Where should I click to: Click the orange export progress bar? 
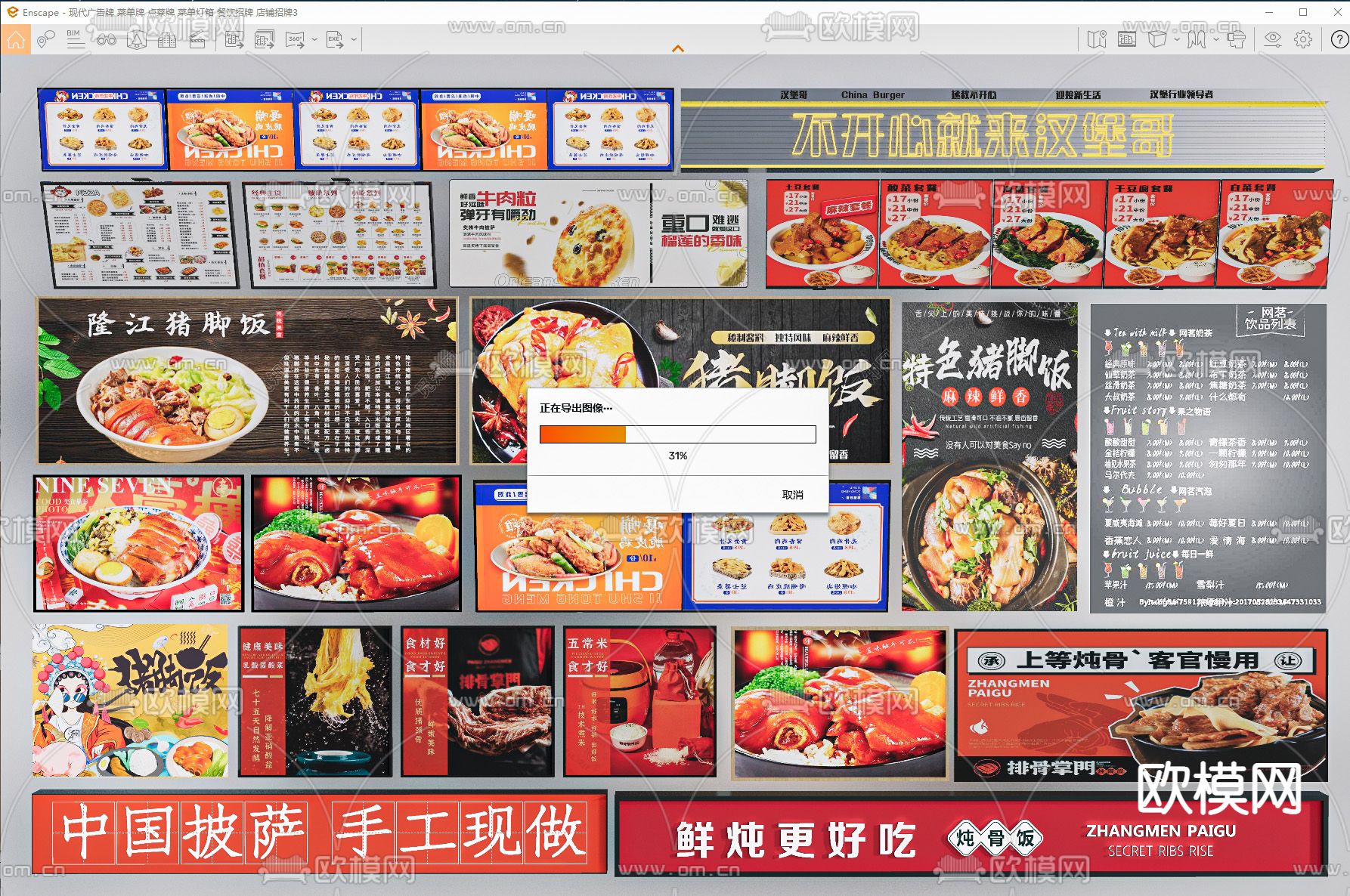[677, 434]
